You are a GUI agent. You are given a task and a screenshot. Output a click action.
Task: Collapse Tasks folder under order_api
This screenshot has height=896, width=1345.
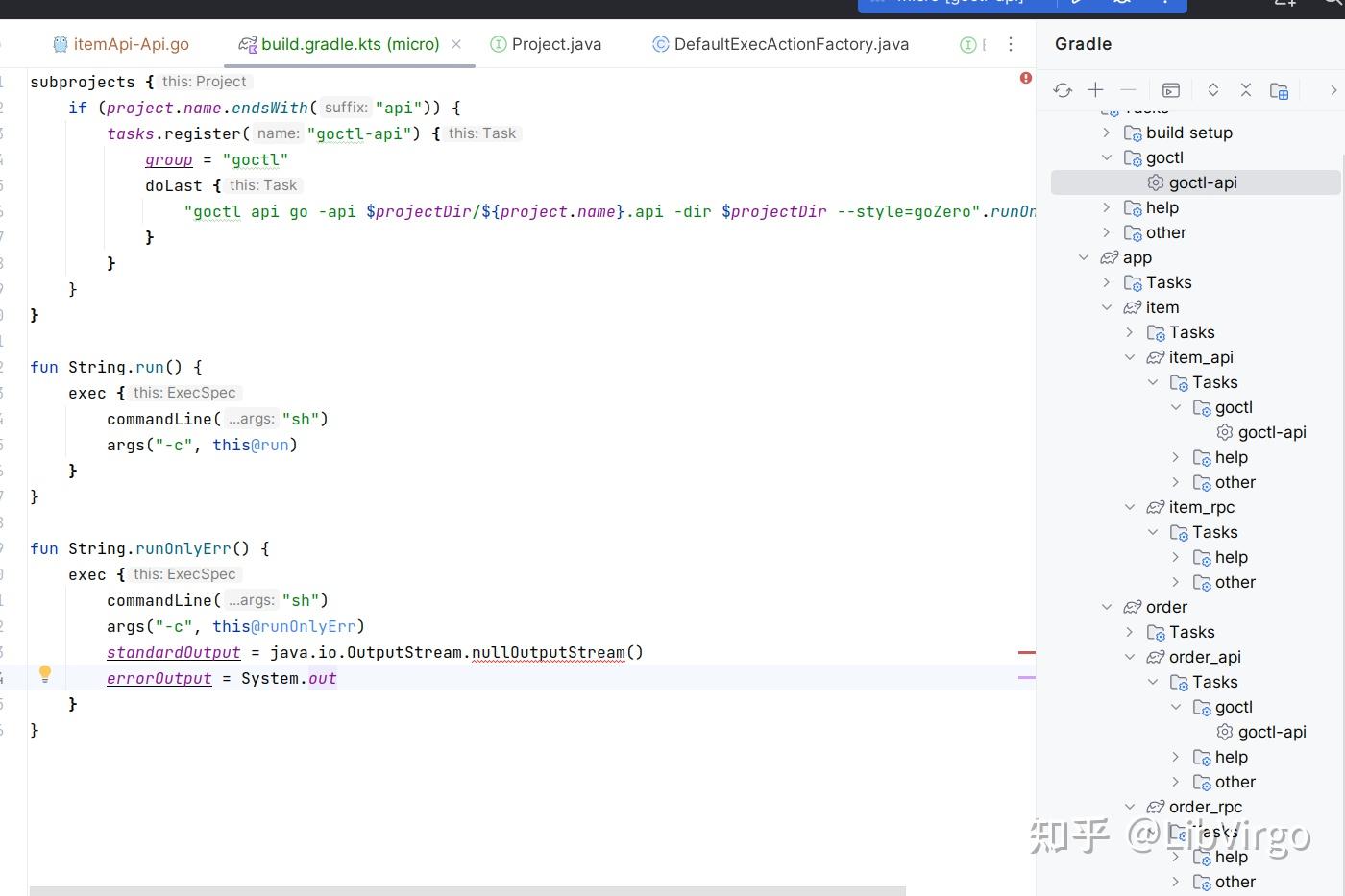[x=1153, y=682]
